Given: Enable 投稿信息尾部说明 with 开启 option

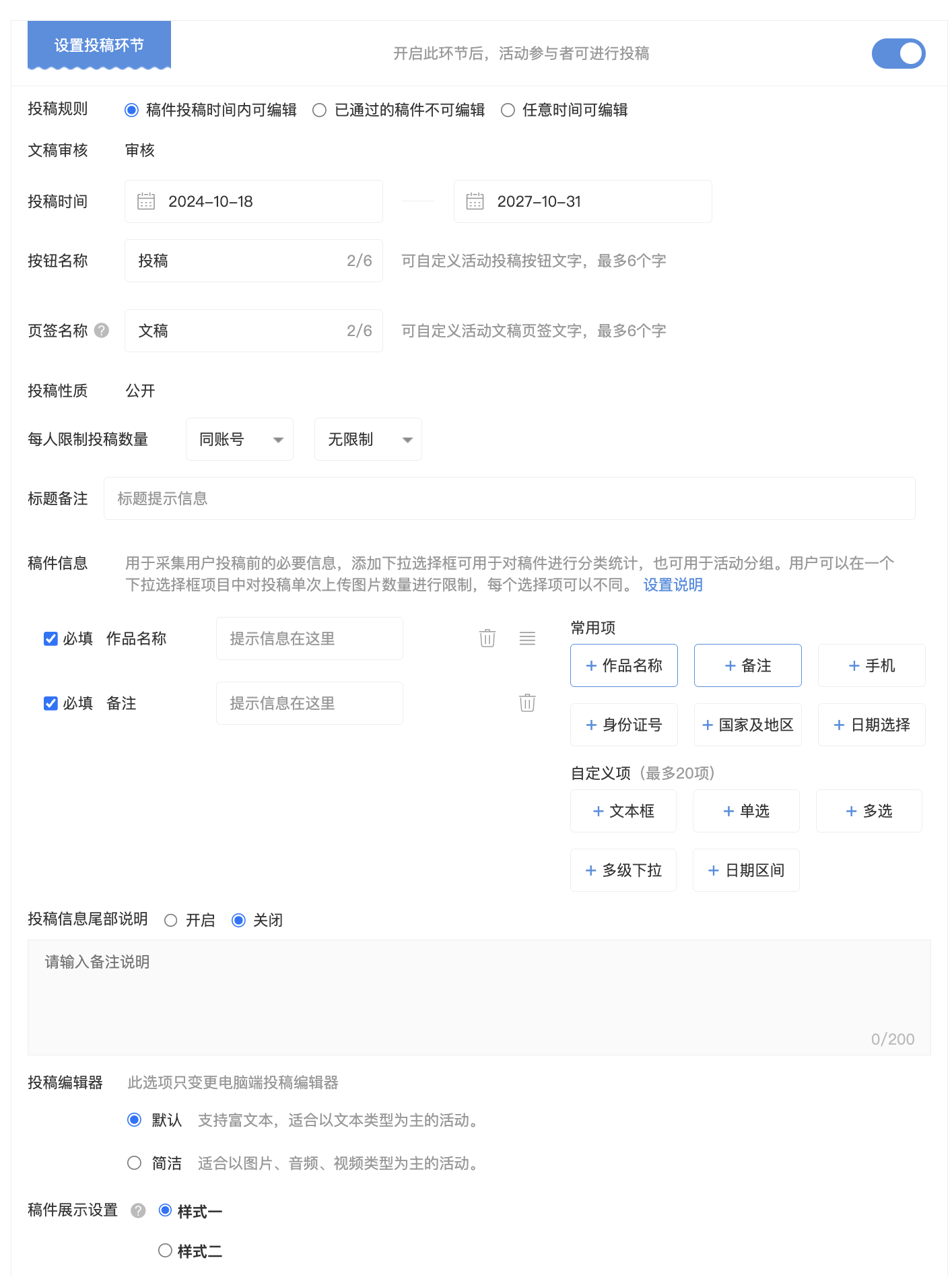Looking at the screenshot, I should tap(171, 920).
